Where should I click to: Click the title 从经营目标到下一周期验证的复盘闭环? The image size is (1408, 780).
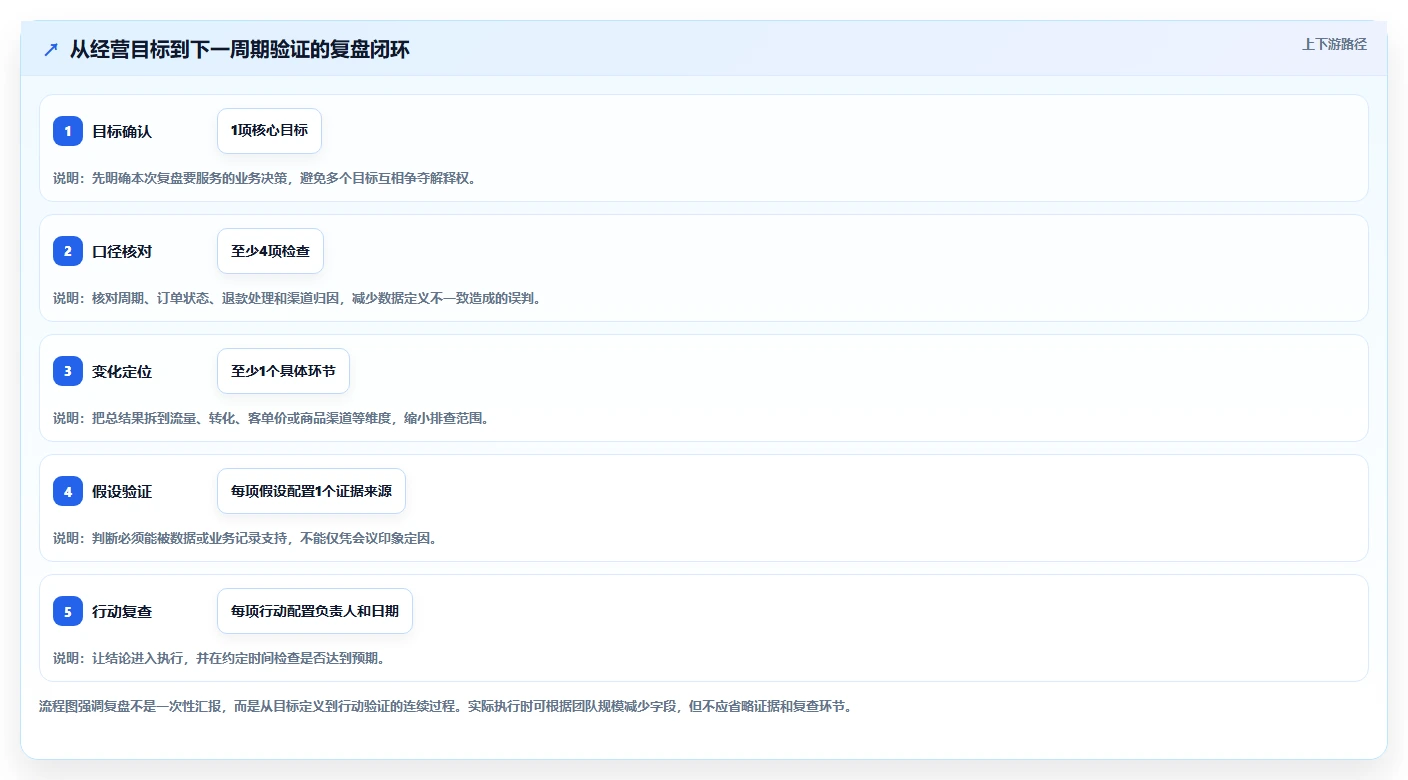click(x=239, y=50)
